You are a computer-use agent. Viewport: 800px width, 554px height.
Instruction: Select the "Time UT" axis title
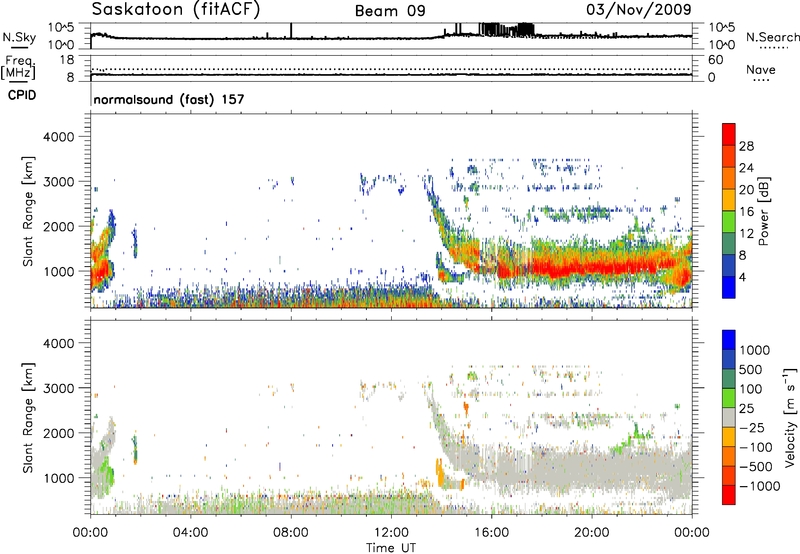391,548
